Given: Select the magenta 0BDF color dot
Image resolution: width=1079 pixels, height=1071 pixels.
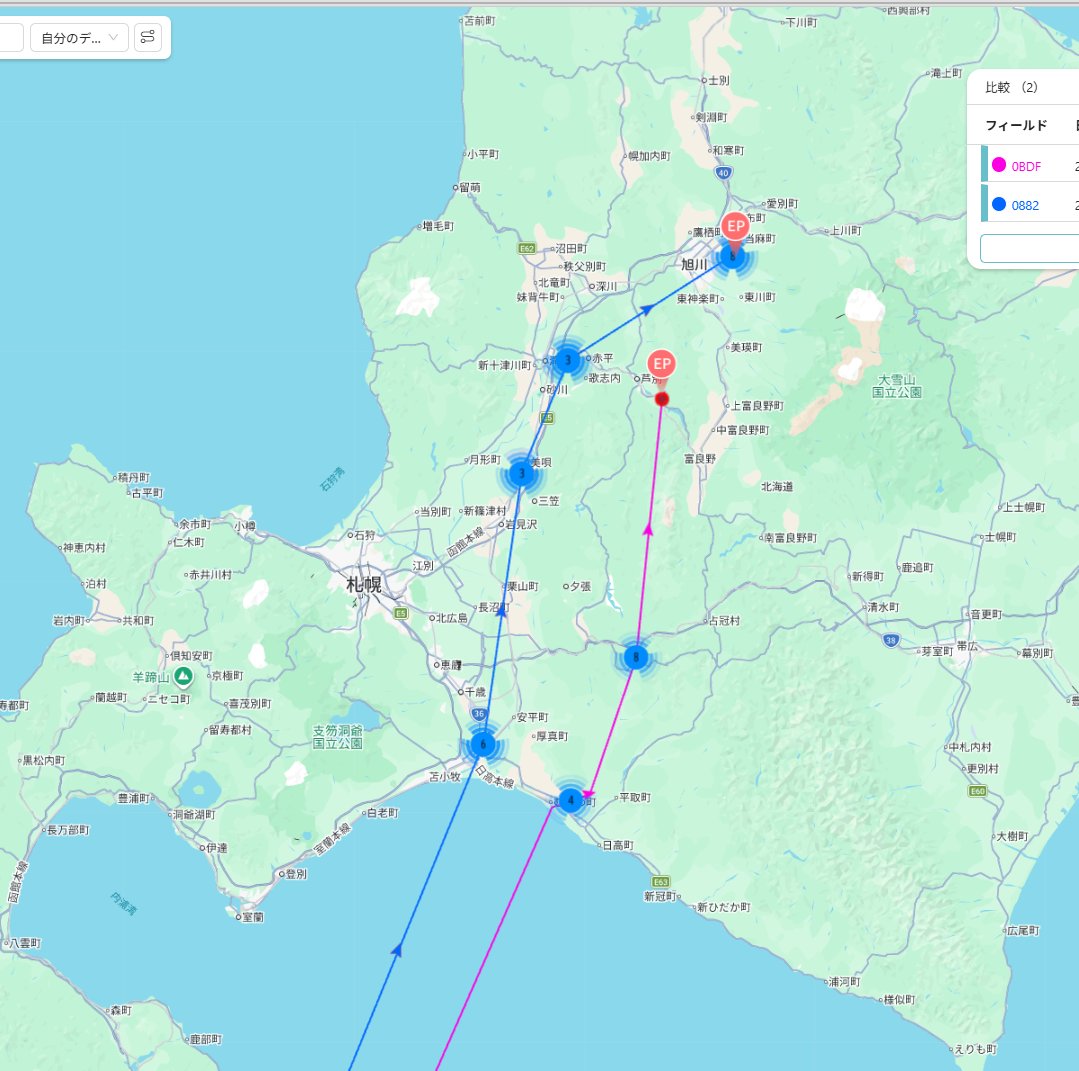Looking at the screenshot, I should click(999, 165).
